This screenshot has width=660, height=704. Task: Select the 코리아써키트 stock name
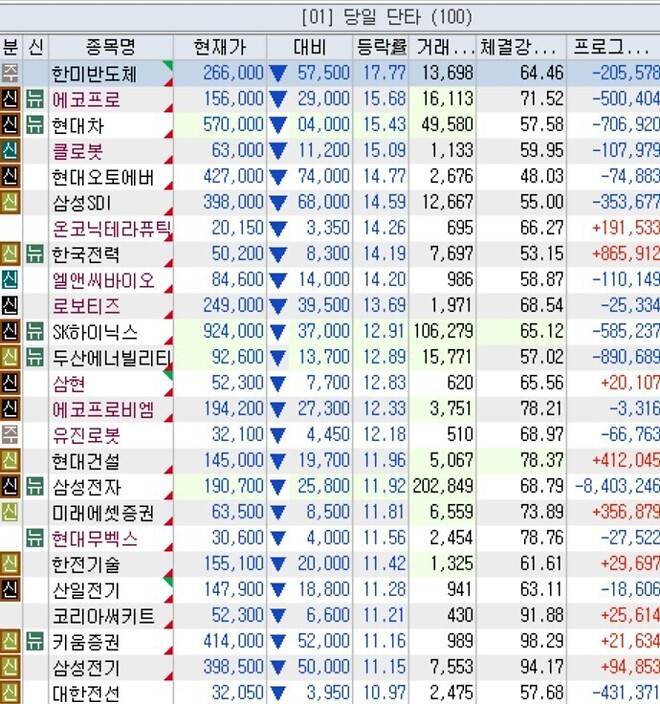(103, 616)
